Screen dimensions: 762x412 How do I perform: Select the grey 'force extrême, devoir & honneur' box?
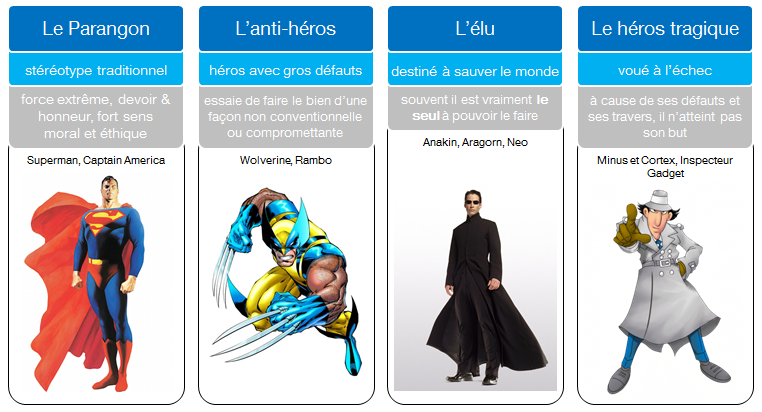point(96,117)
